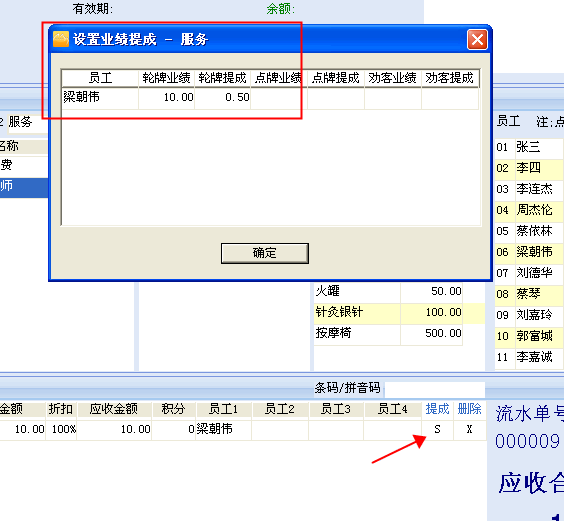Click the empty 点牌提成 cell for 梁朝伟

[x=336, y=98]
